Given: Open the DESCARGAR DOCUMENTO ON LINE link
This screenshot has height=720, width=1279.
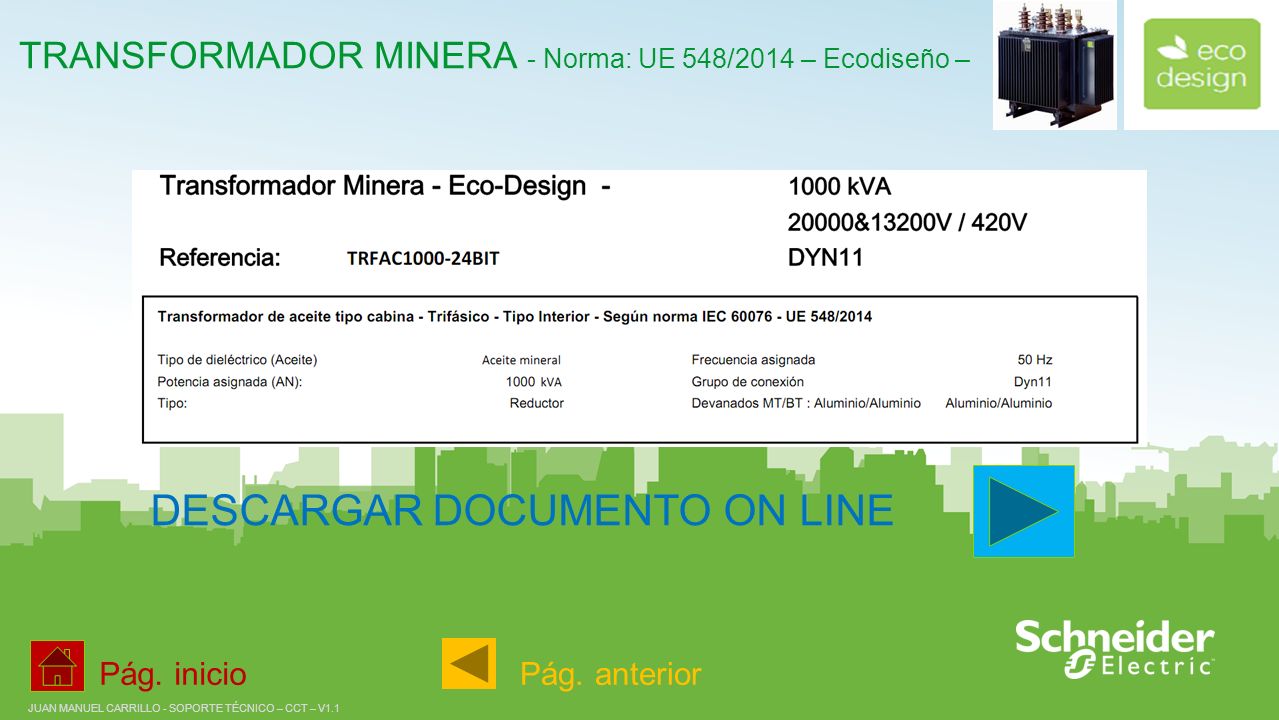Looking at the screenshot, I should [522, 510].
